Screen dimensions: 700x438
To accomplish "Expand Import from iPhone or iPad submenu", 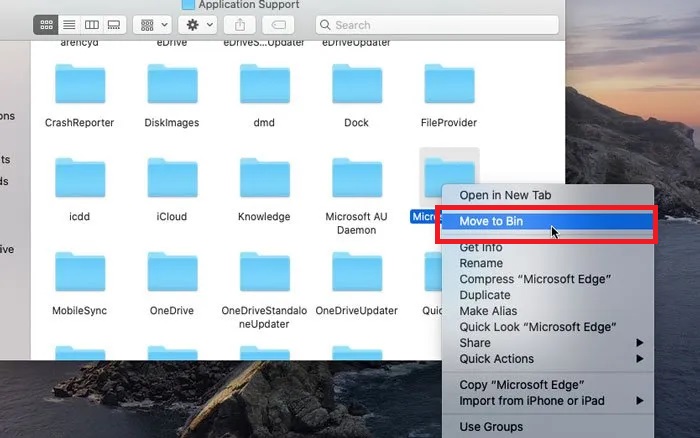I will point(548,401).
